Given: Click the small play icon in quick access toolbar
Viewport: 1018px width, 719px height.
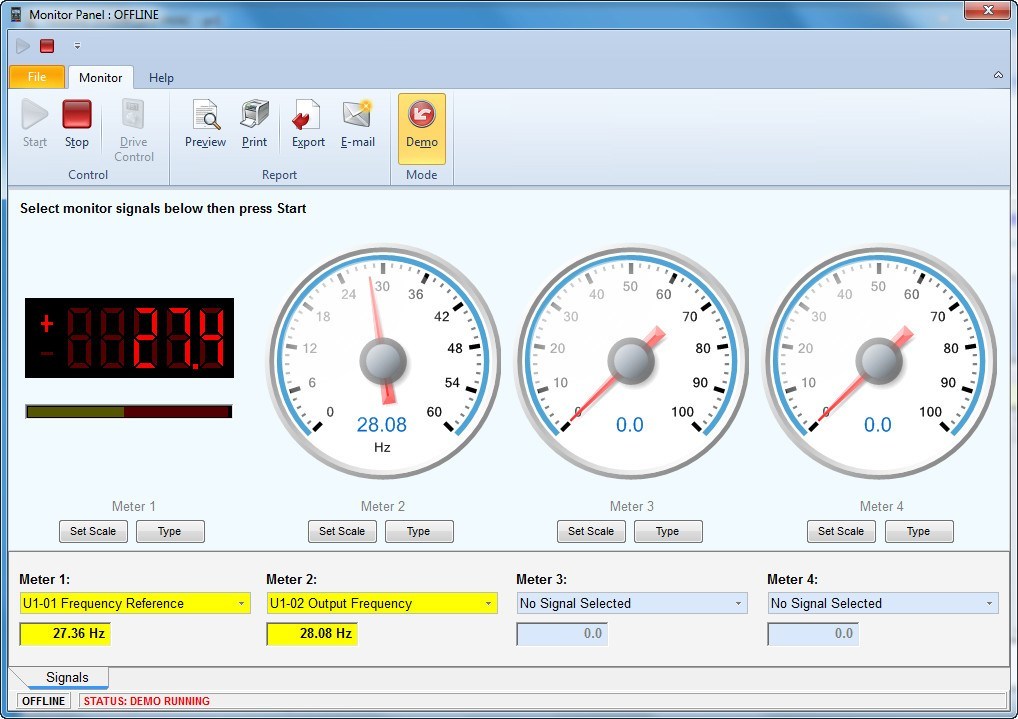Looking at the screenshot, I should point(23,45).
